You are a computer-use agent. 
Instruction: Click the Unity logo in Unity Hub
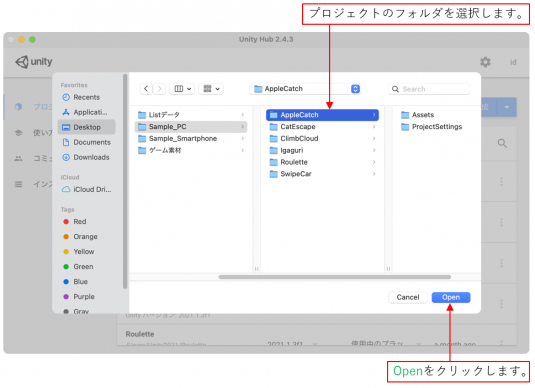34,62
